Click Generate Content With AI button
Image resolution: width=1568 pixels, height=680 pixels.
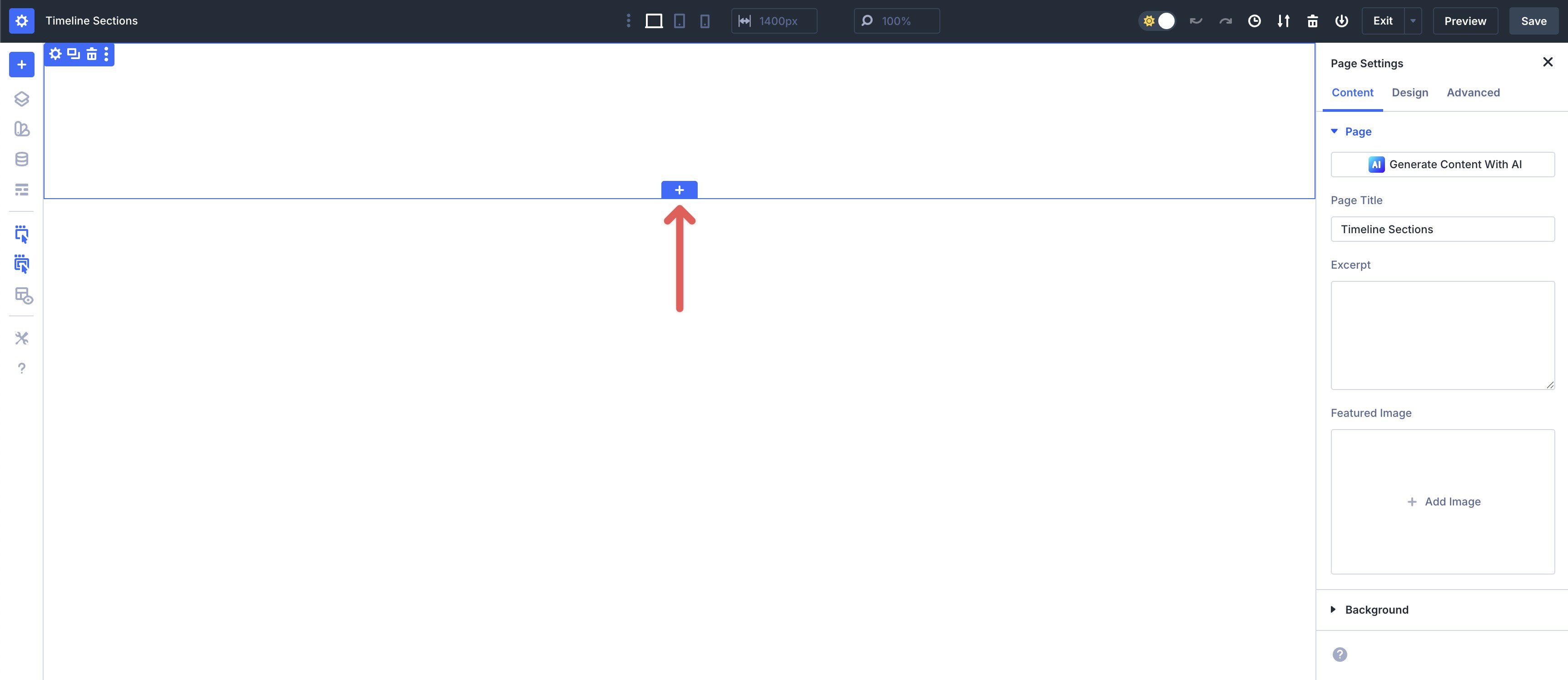pos(1443,165)
